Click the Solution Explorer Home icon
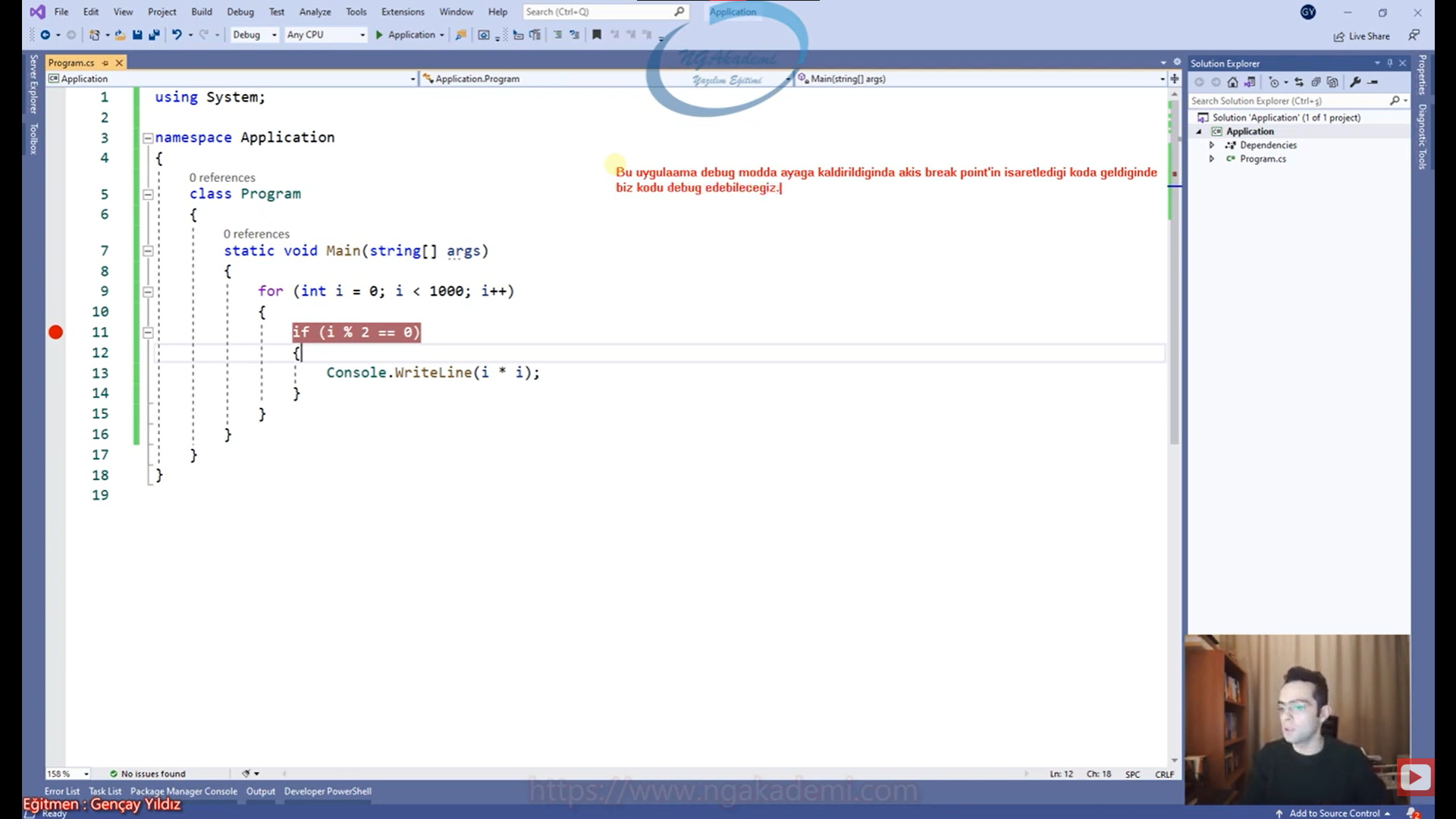The height and width of the screenshot is (819, 1456). (1232, 82)
